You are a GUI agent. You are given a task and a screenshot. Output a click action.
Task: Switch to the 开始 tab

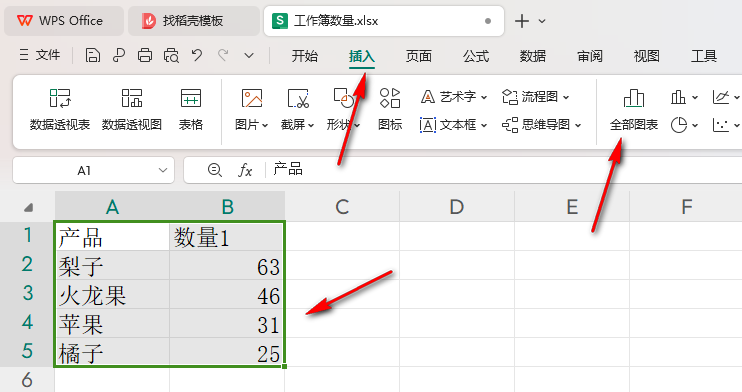coord(305,56)
